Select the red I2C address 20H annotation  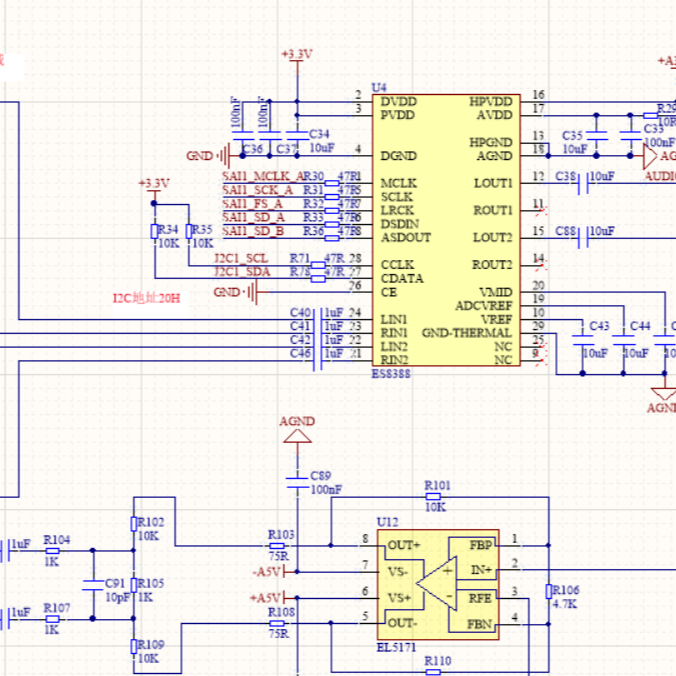(146, 298)
